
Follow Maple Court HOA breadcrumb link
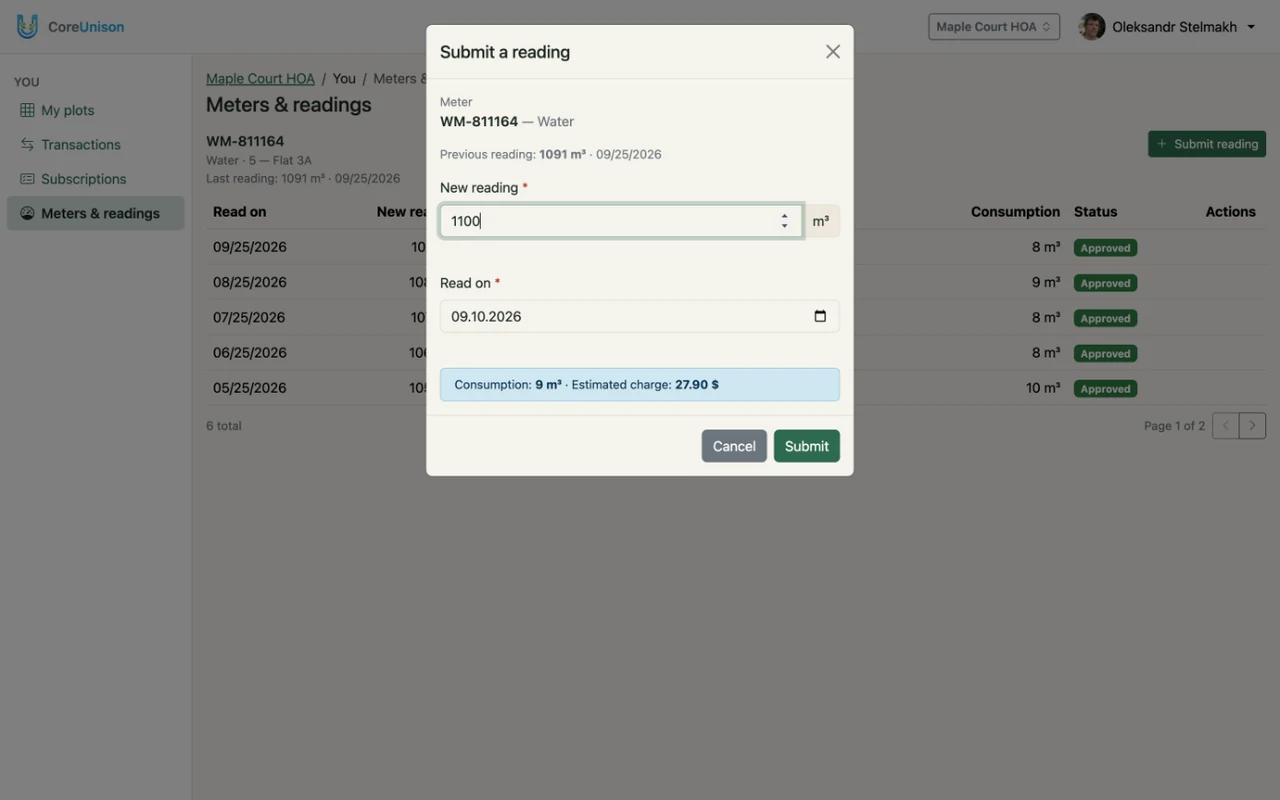(x=260, y=78)
